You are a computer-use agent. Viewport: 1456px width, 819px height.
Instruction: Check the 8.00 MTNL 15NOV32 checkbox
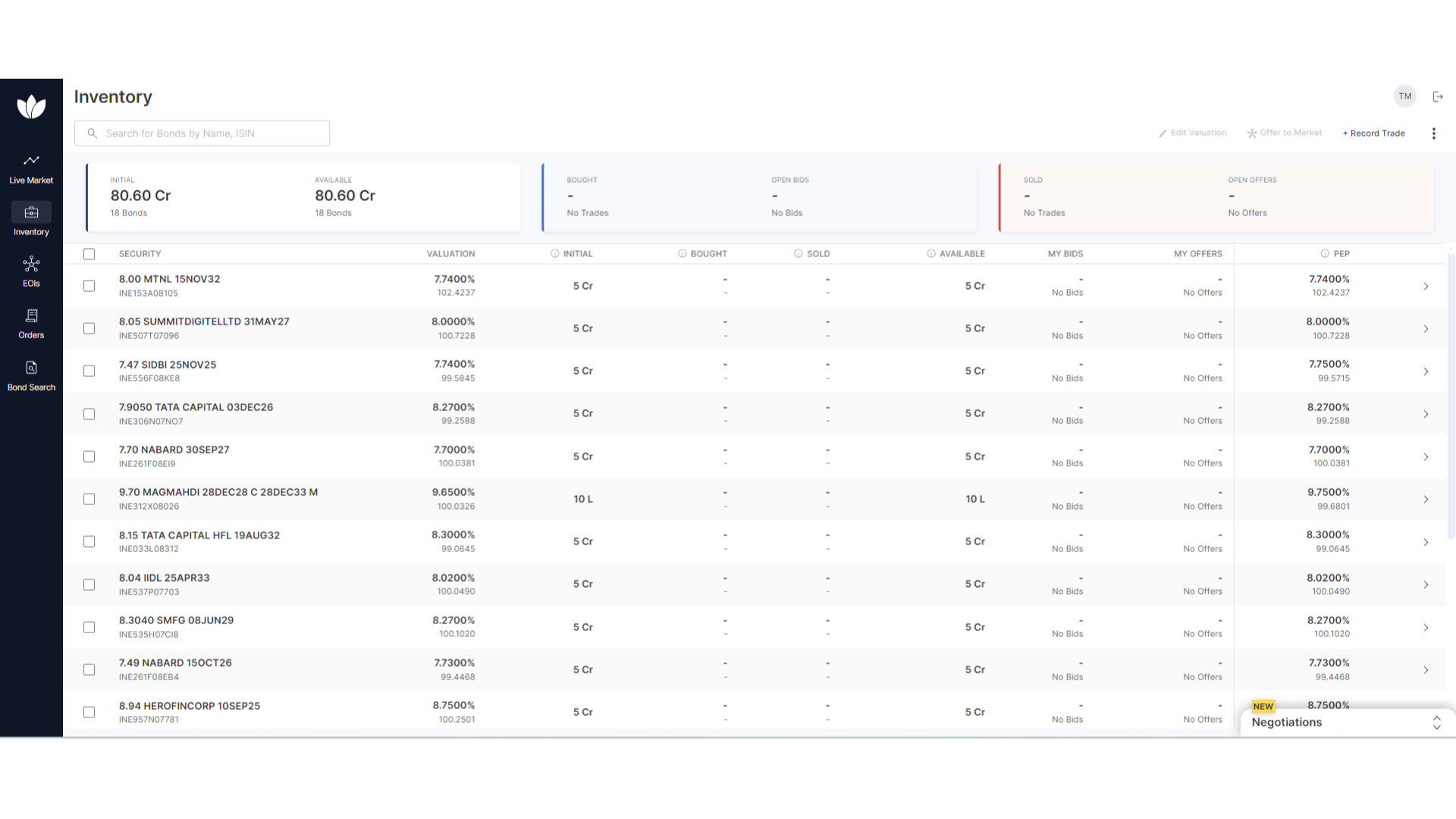click(x=89, y=286)
